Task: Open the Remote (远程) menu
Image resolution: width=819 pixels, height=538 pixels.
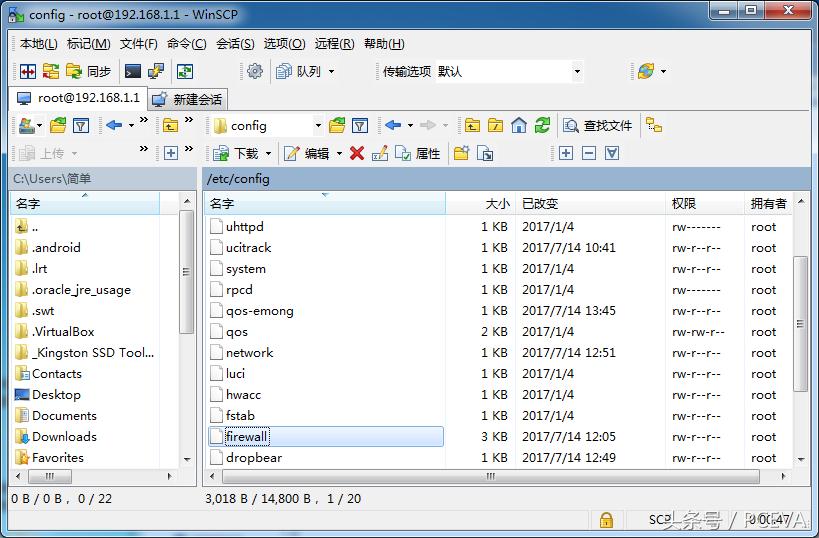Action: (x=334, y=44)
